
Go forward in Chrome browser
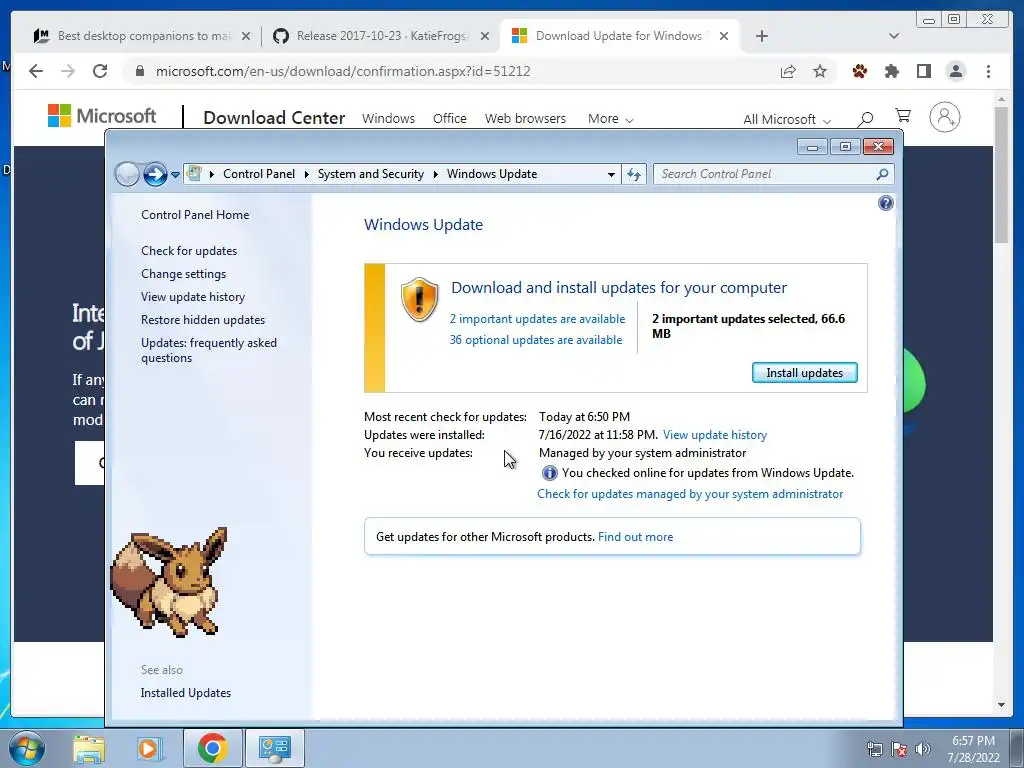pyautogui.click(x=68, y=71)
